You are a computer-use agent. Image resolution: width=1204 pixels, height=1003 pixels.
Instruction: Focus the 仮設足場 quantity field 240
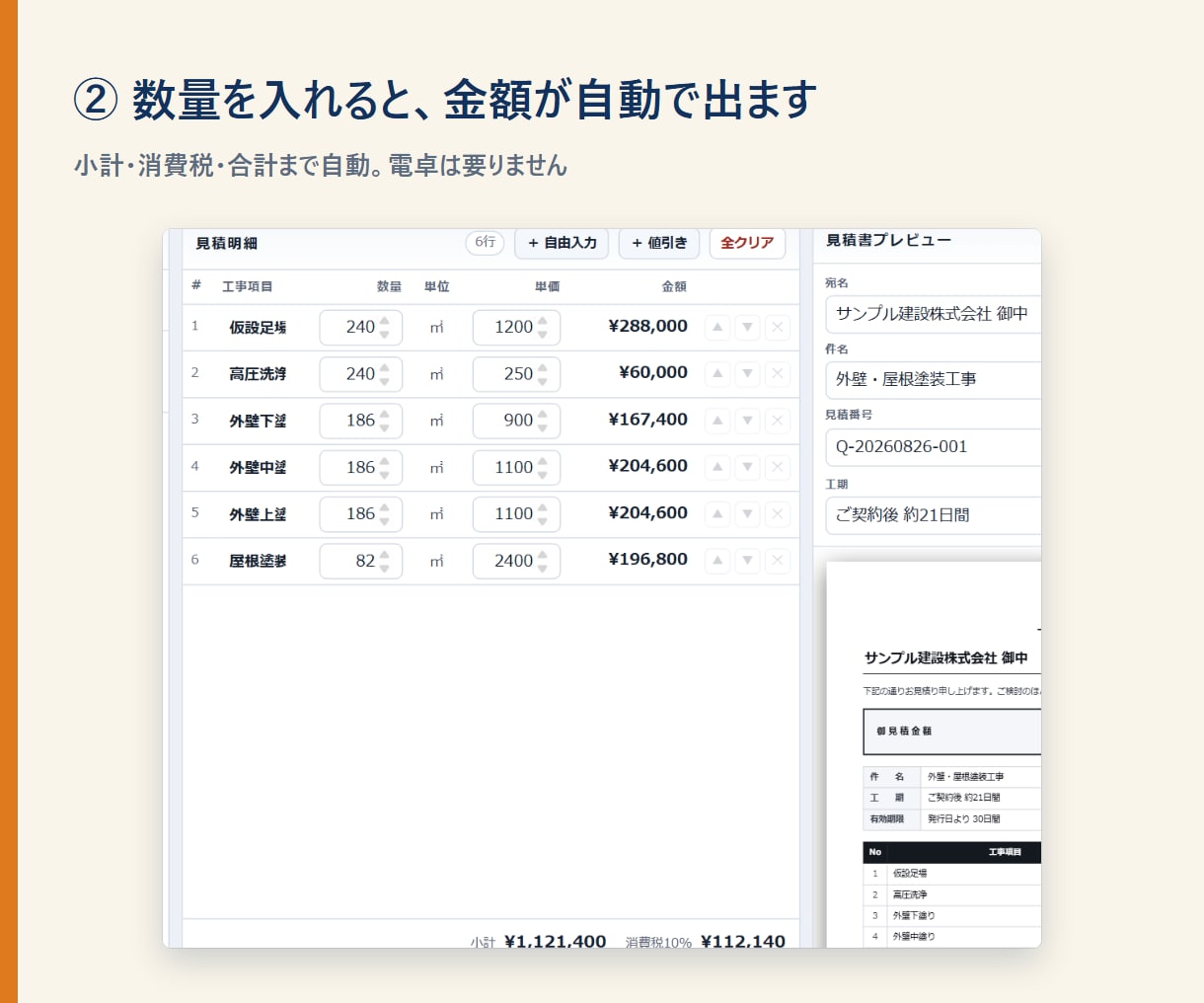[x=360, y=327]
